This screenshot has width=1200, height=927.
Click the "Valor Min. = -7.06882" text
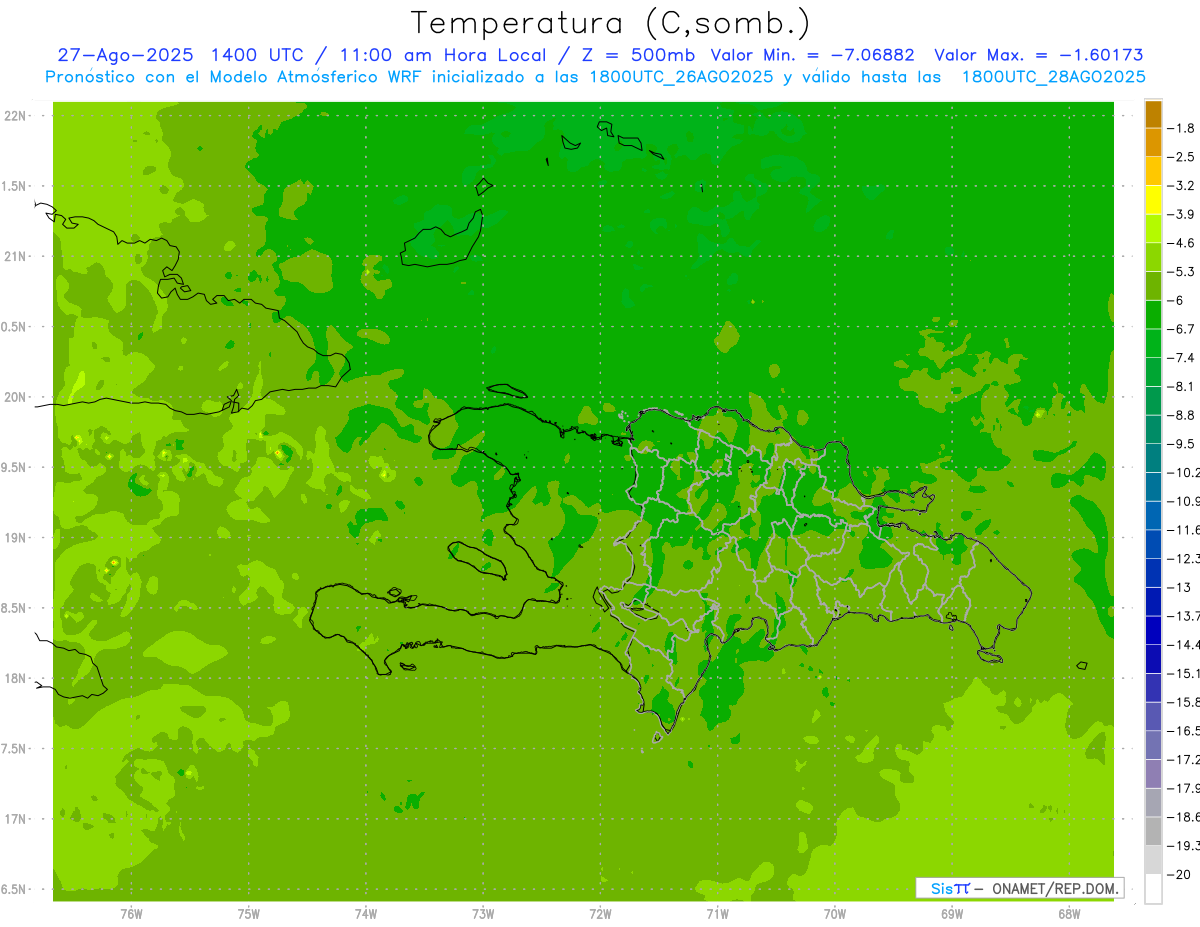[812, 55]
